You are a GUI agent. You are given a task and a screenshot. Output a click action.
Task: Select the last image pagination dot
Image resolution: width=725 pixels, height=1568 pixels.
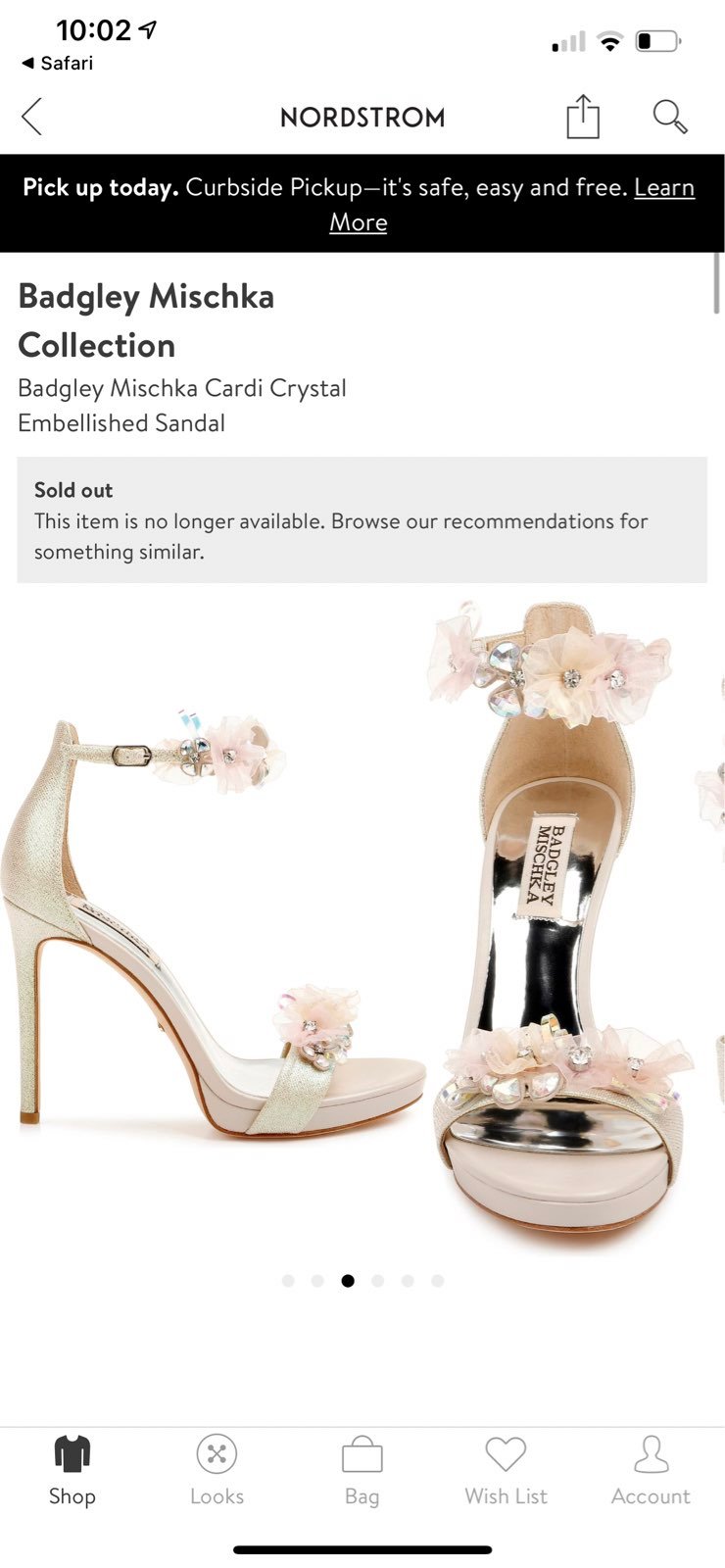[438, 1281]
